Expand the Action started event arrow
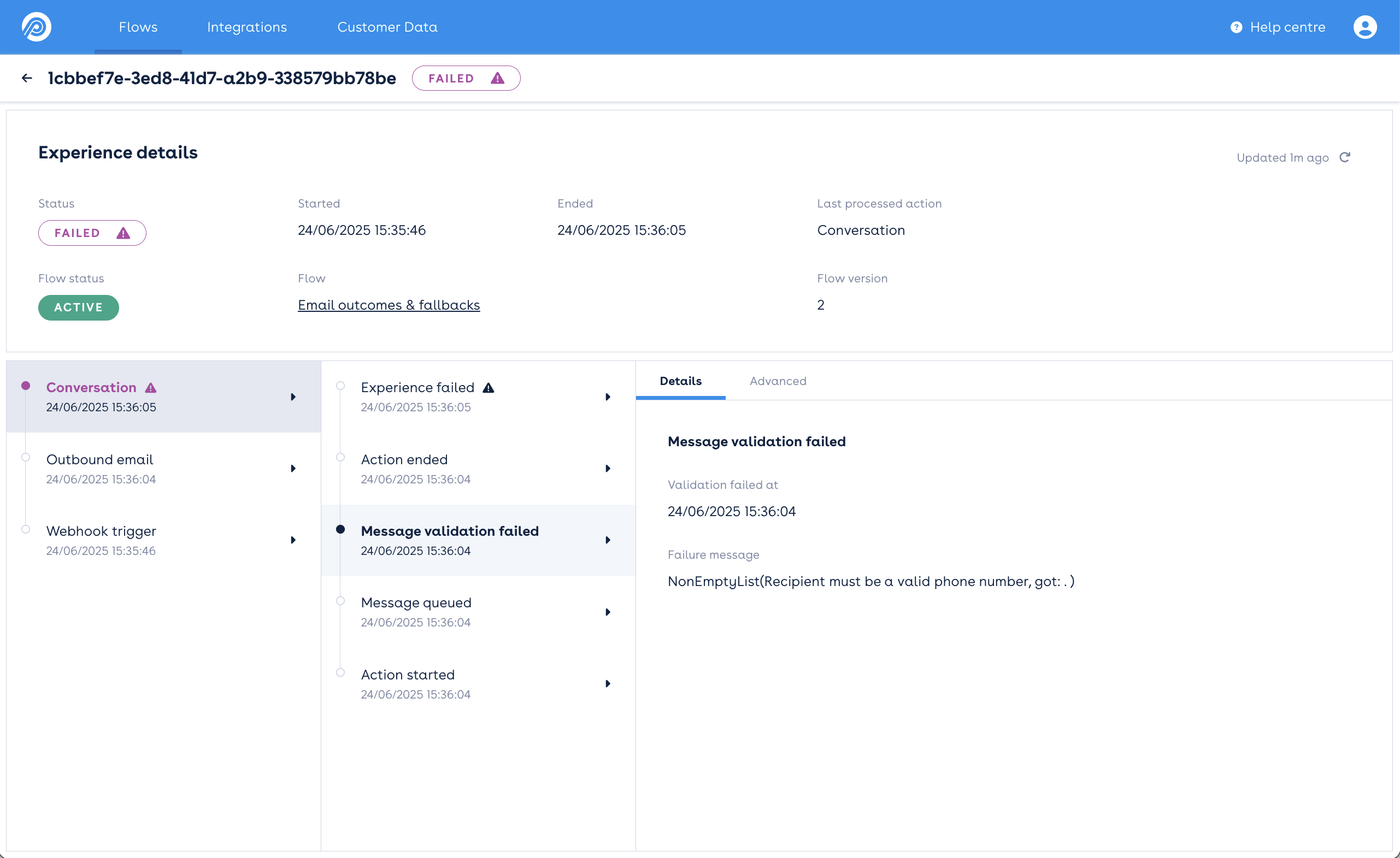1400x858 pixels. [x=608, y=684]
